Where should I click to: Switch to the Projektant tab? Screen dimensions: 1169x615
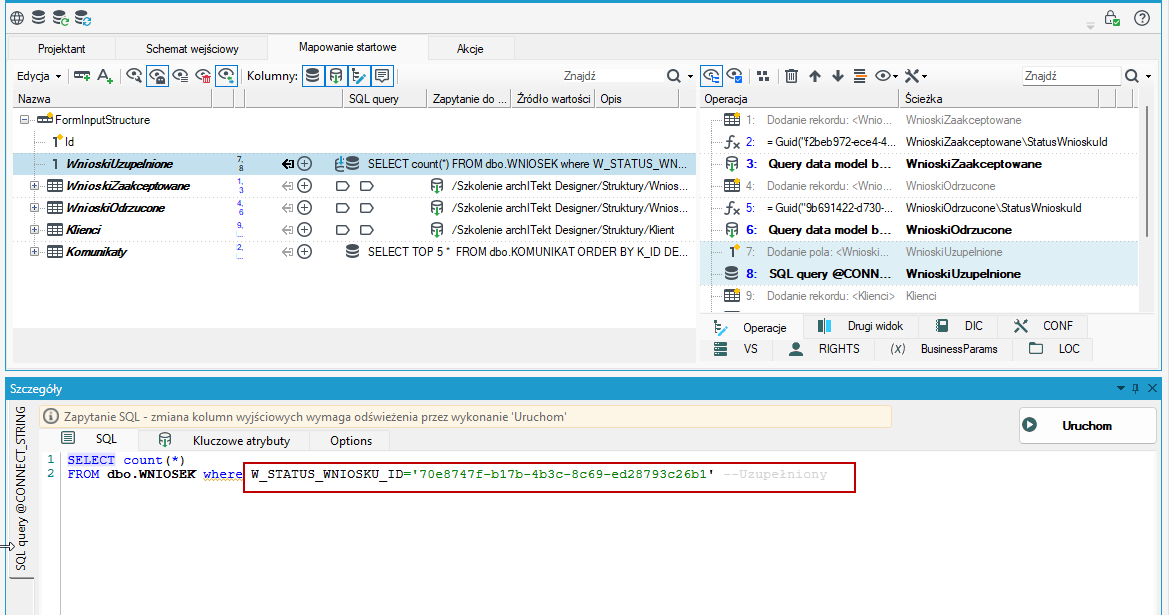point(62,48)
